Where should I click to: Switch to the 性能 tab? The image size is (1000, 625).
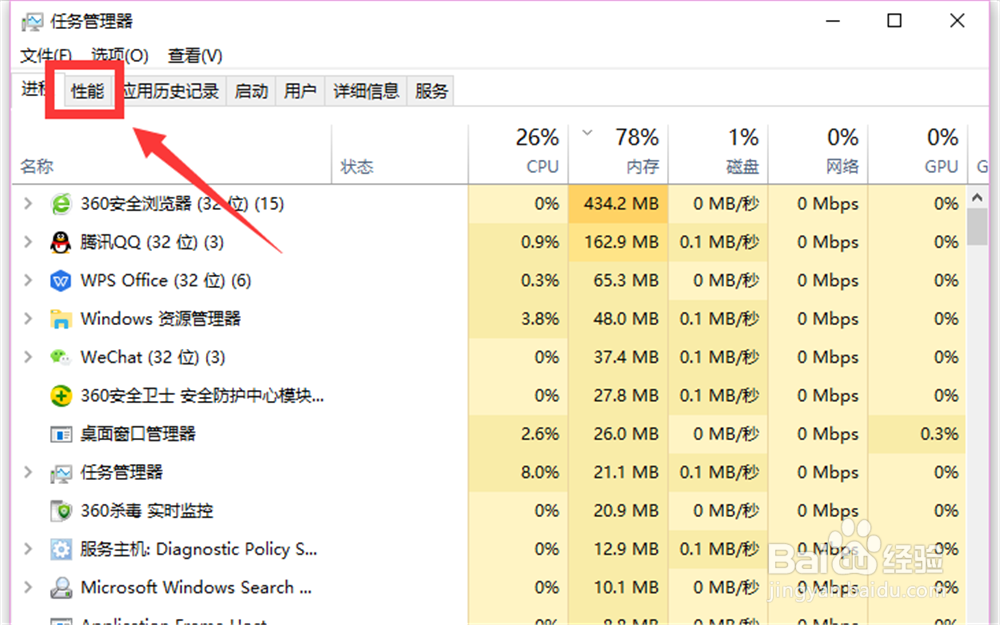point(87,91)
